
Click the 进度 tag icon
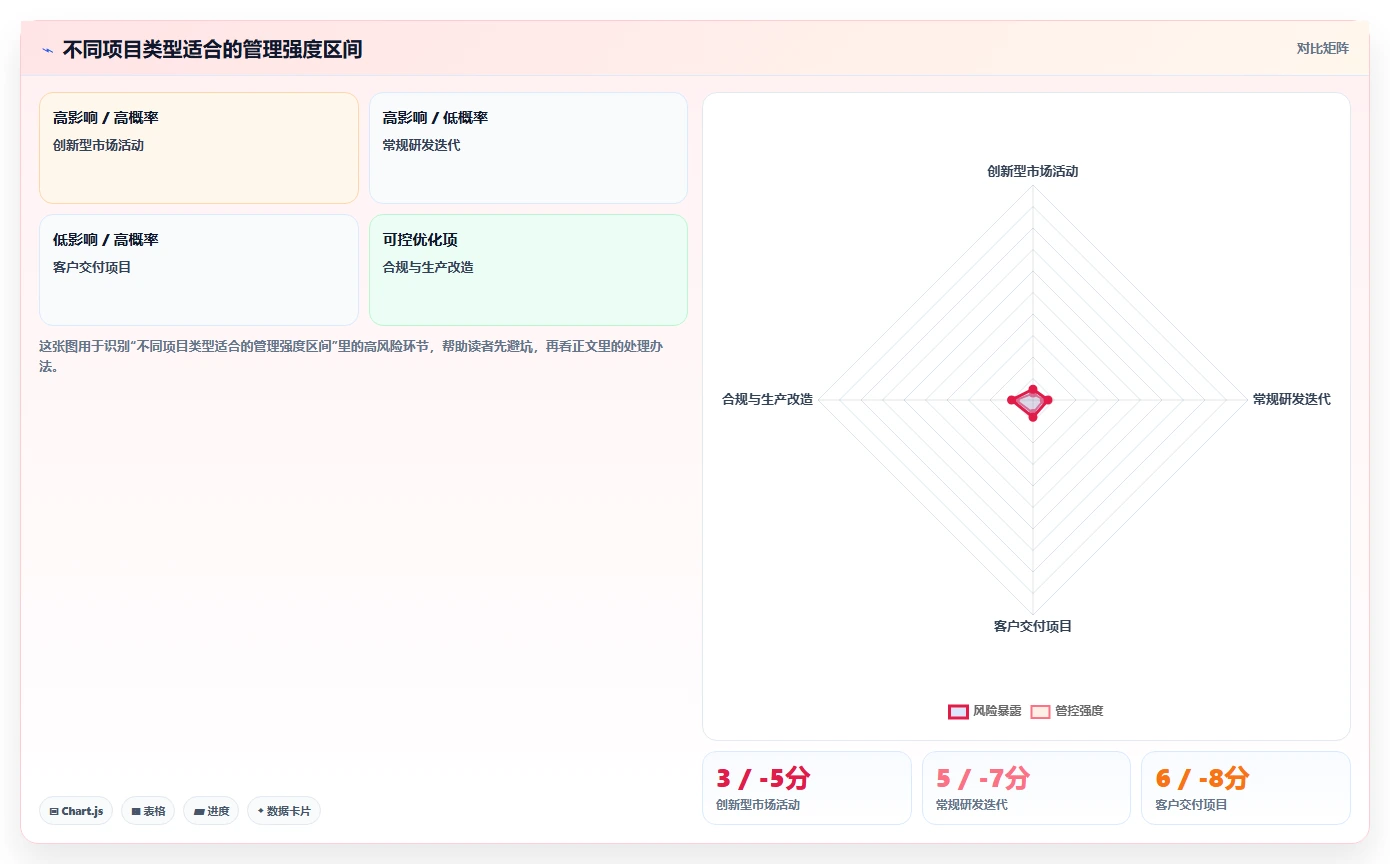(x=198, y=811)
